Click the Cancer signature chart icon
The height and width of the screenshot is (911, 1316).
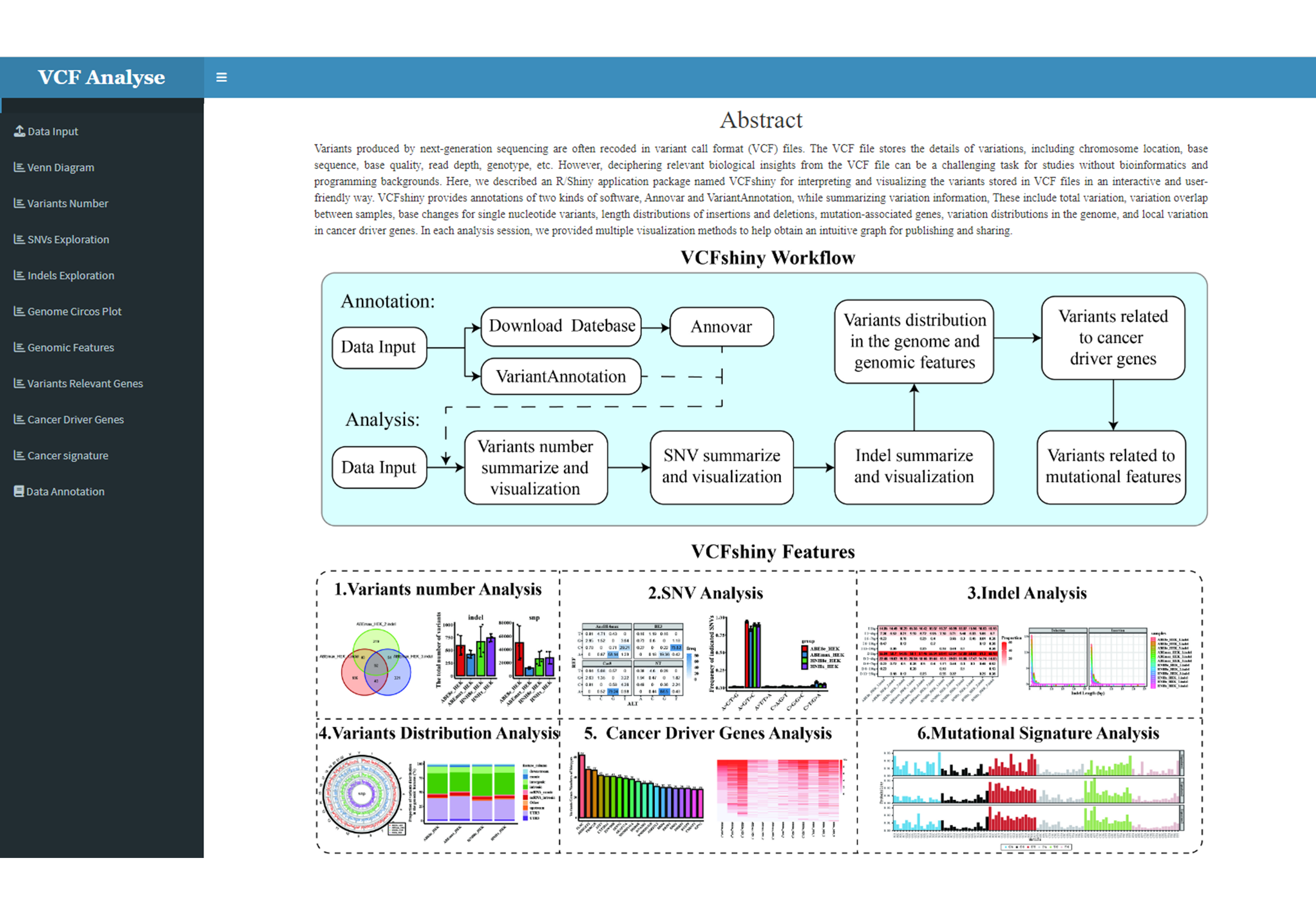(19, 455)
